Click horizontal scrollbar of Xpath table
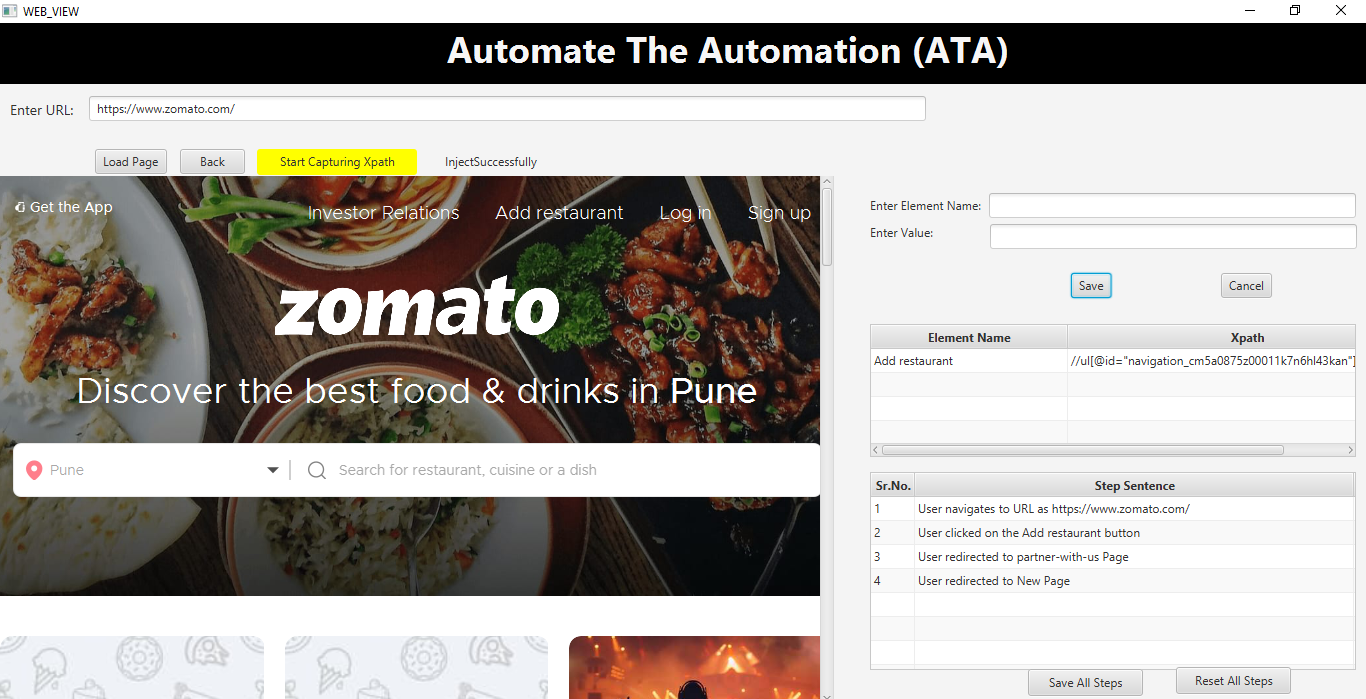This screenshot has height=699, width=1366. pyautogui.click(x=1083, y=450)
